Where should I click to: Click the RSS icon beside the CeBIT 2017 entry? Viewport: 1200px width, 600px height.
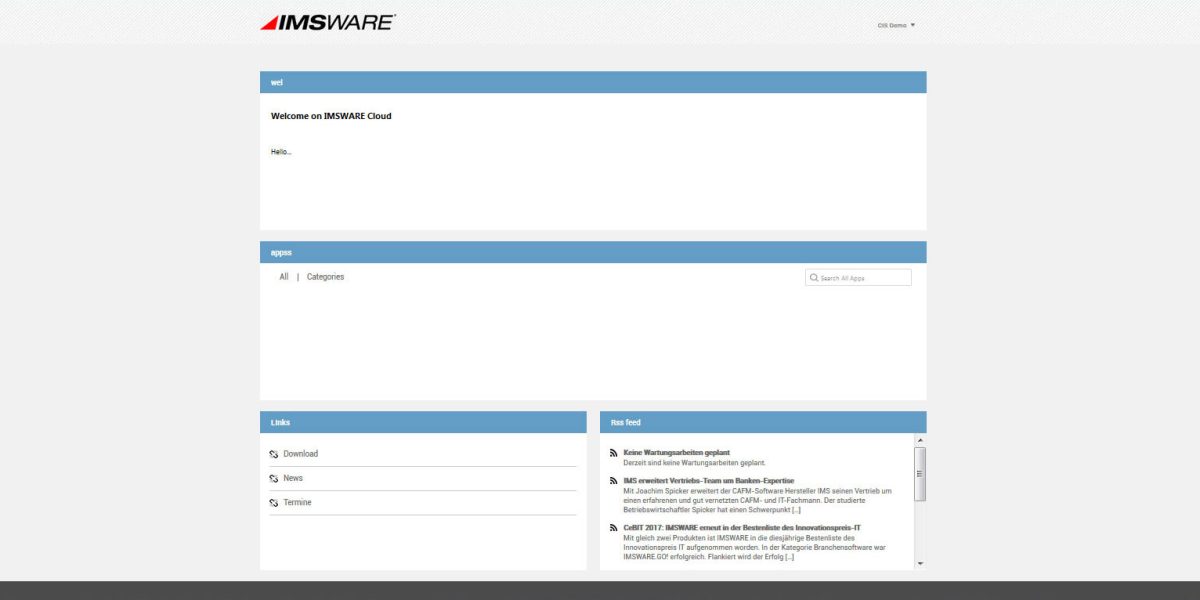pyautogui.click(x=613, y=527)
